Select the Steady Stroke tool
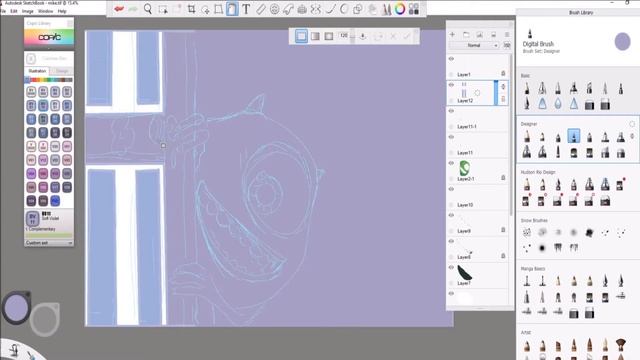 [x=330, y=9]
